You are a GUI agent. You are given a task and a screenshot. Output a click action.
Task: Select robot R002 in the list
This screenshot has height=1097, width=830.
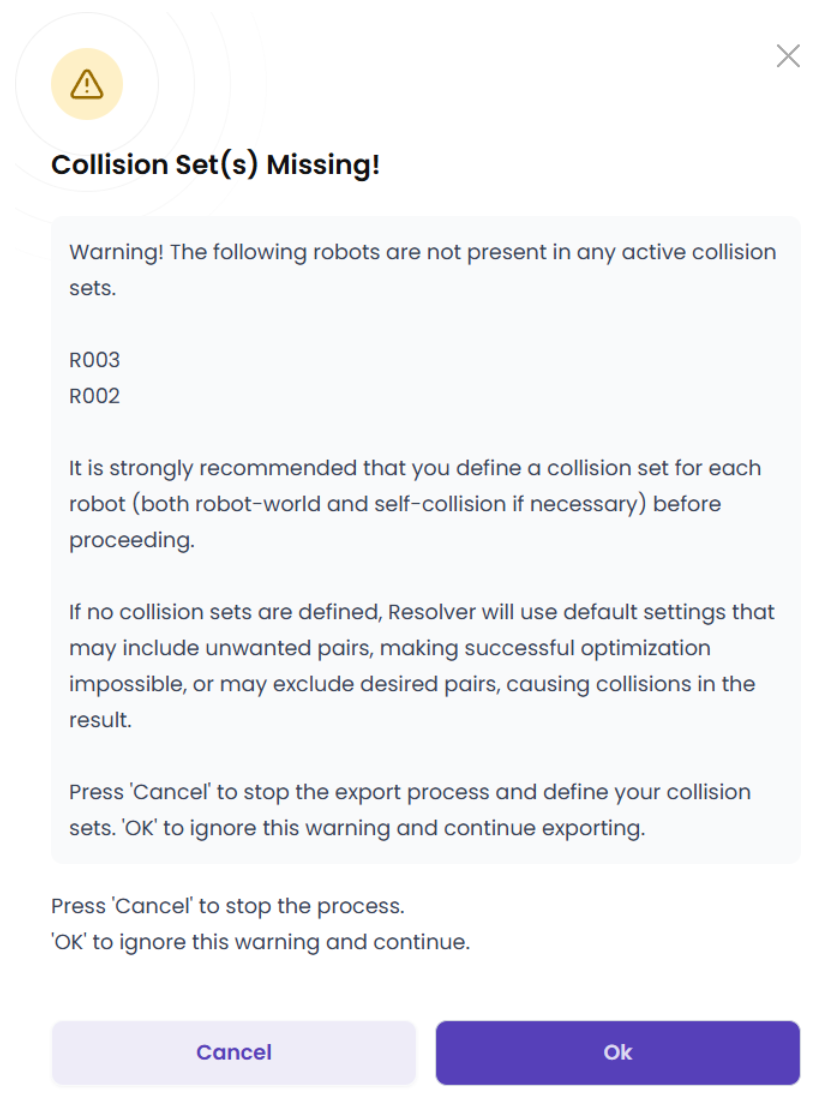point(94,396)
